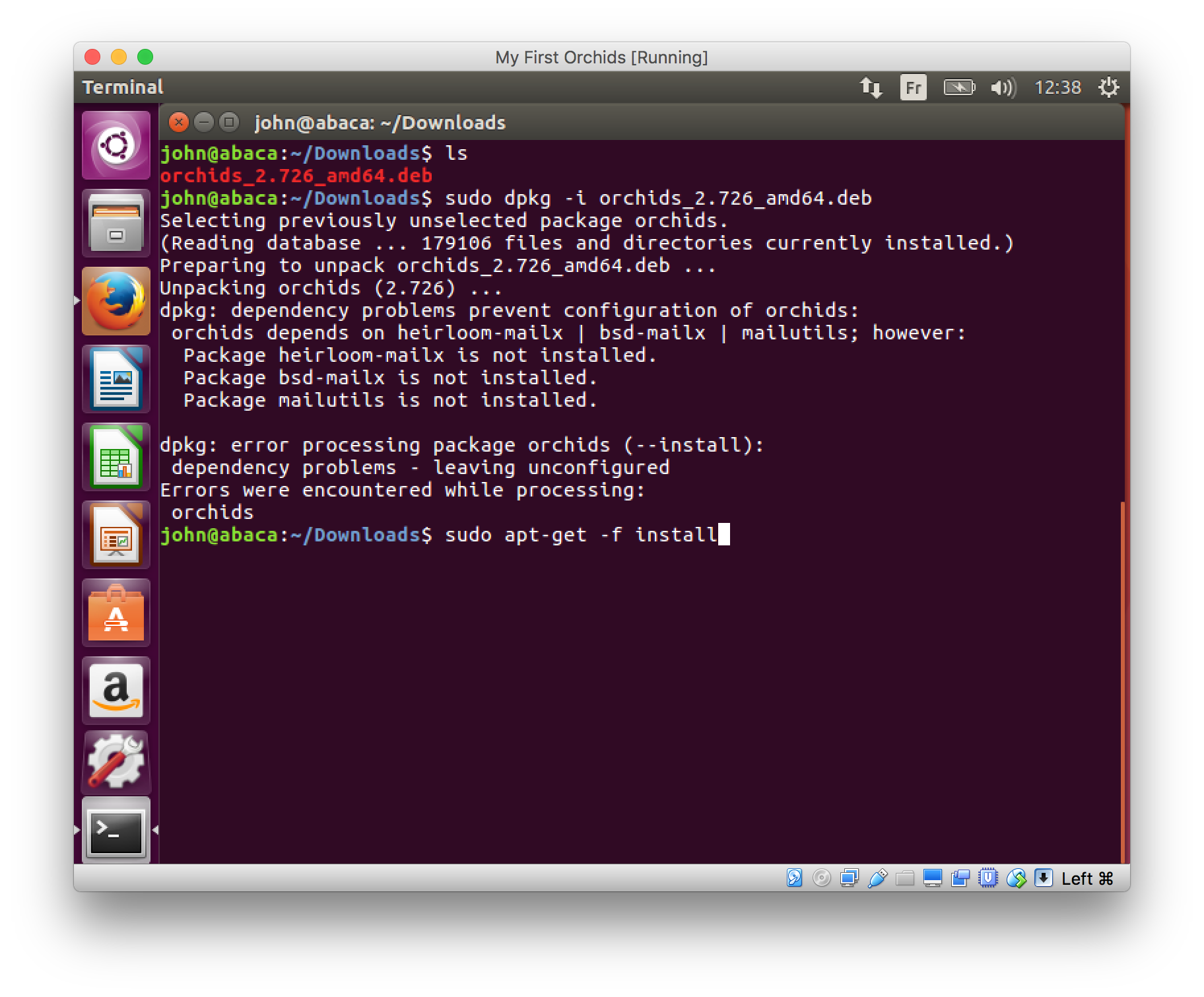The image size is (1204, 997).
Task: Open the 12:38 clock menu
Action: click(x=1057, y=87)
